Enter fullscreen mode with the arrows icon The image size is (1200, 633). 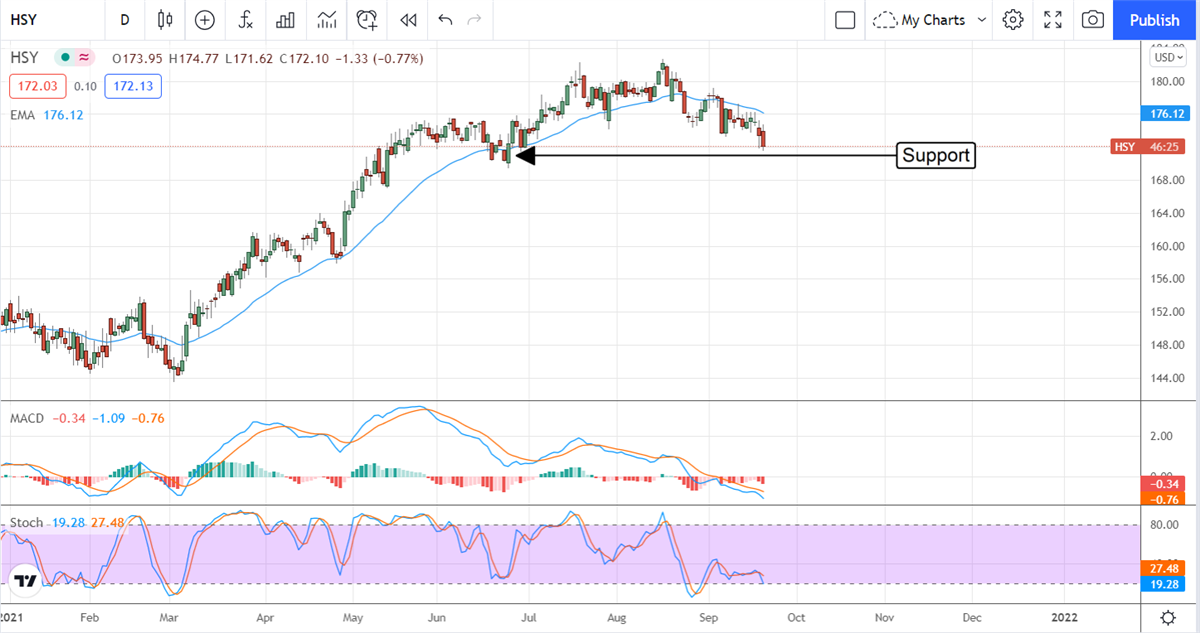tap(1053, 19)
